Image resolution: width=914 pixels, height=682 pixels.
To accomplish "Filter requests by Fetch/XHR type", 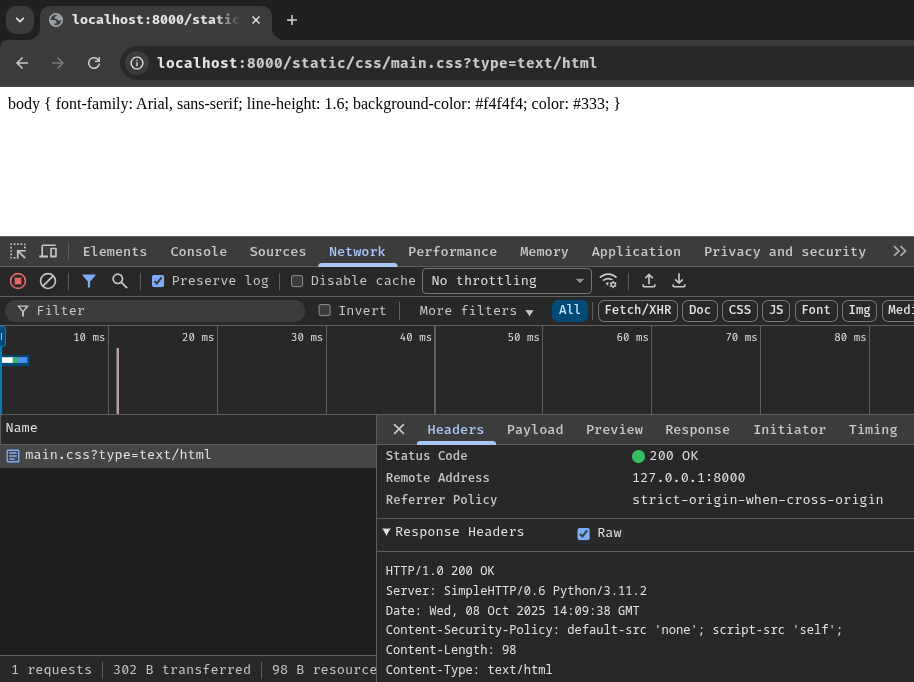I will (637, 311).
